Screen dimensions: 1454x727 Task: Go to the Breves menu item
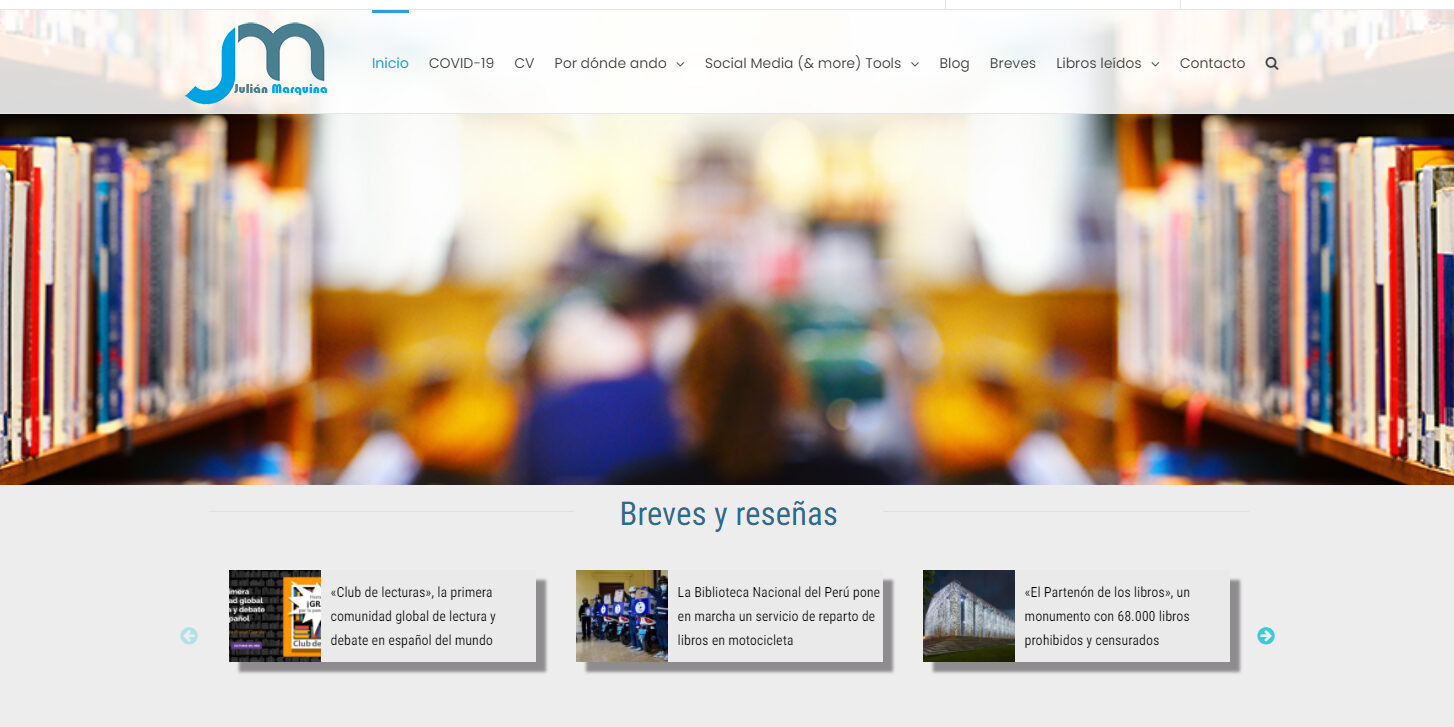1012,63
